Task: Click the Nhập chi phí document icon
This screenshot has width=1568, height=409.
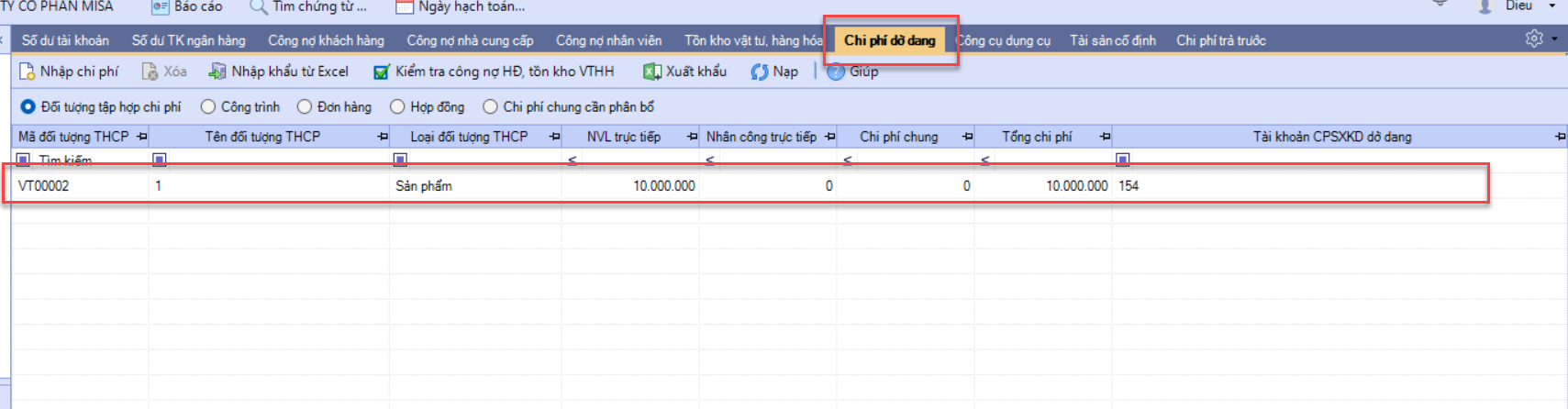Action: (x=27, y=72)
